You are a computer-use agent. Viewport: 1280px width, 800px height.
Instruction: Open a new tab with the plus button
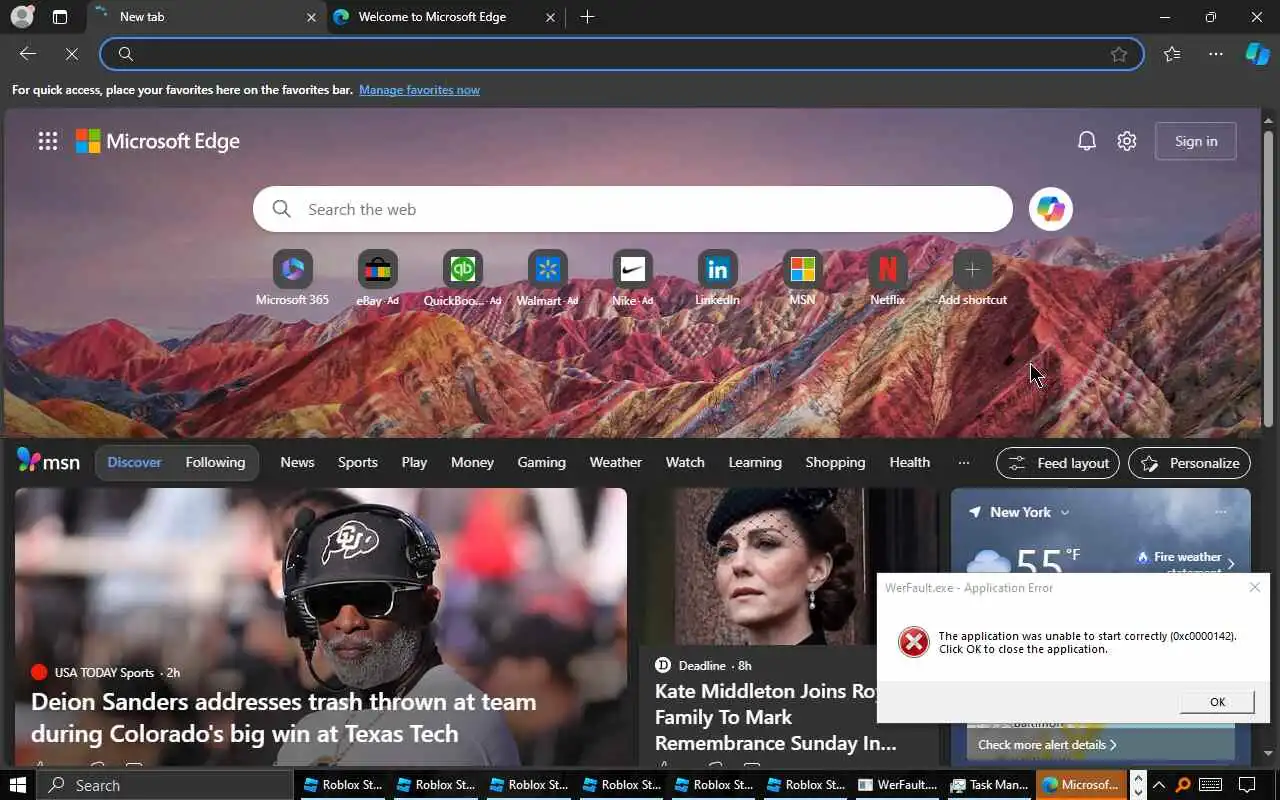(587, 17)
